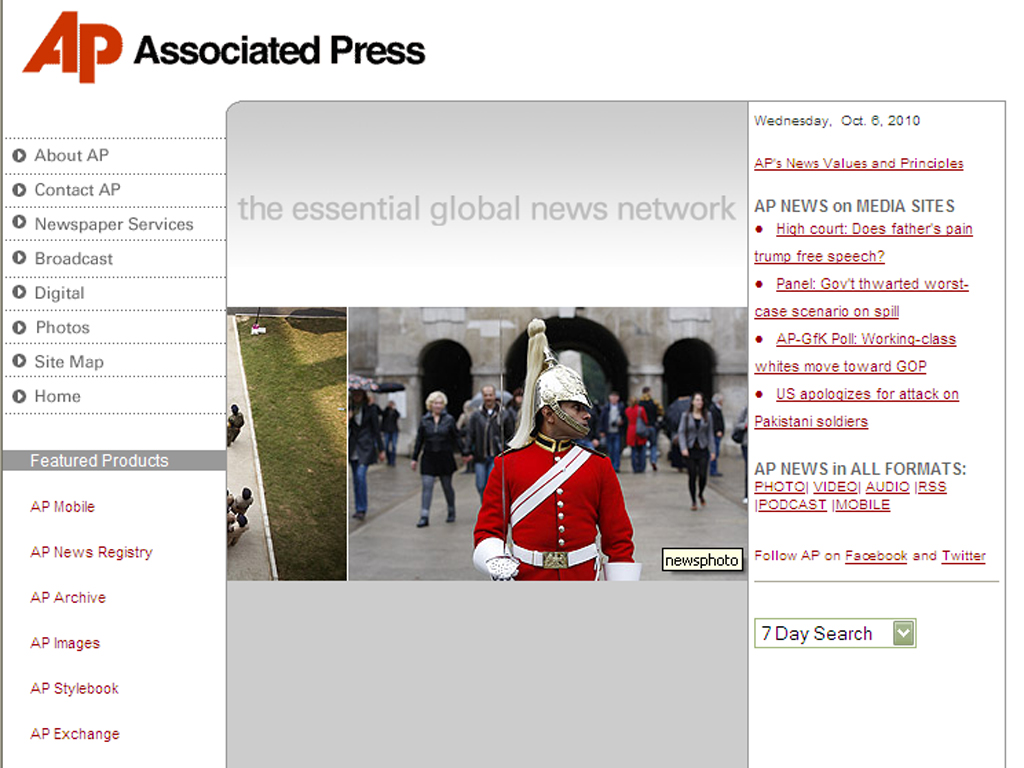Follow AP via the Twitter link
Image resolution: width=1024 pixels, height=768 pixels.
[963, 556]
